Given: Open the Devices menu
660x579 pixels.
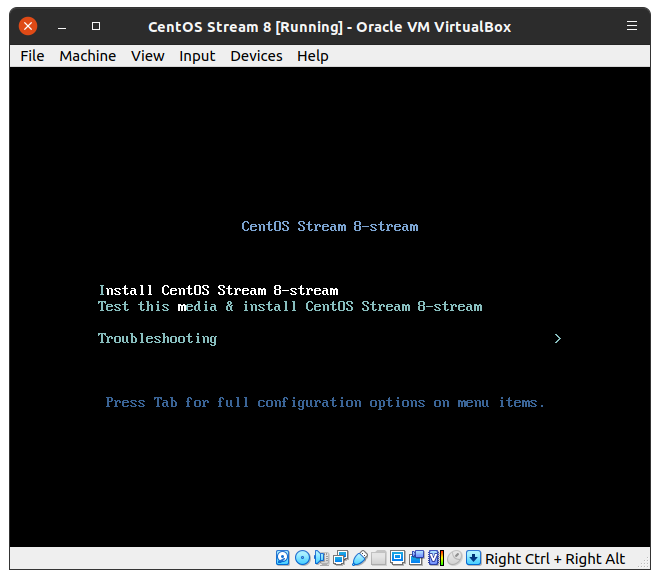Looking at the screenshot, I should [x=256, y=56].
